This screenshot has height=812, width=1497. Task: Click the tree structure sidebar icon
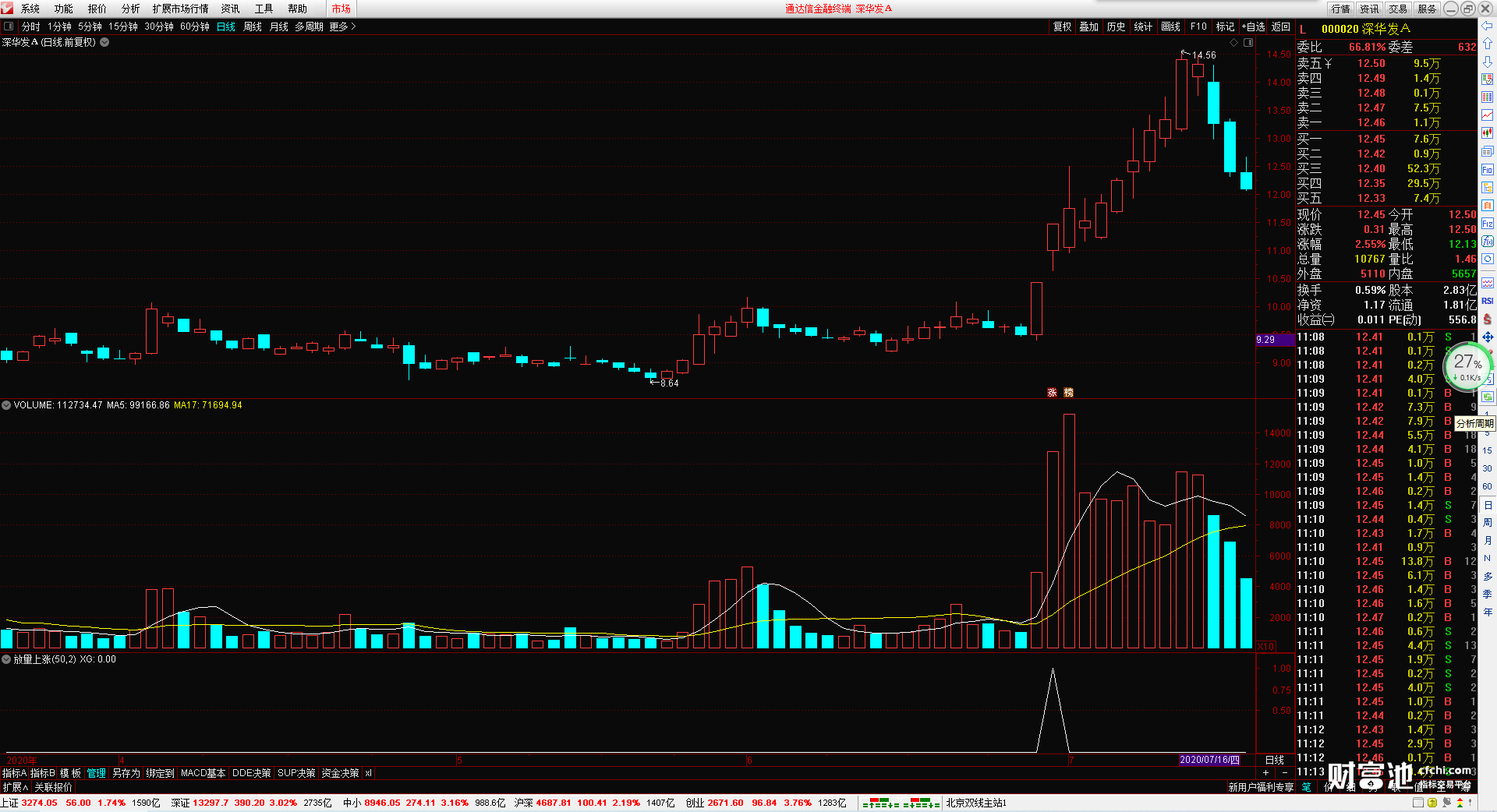(1488, 188)
